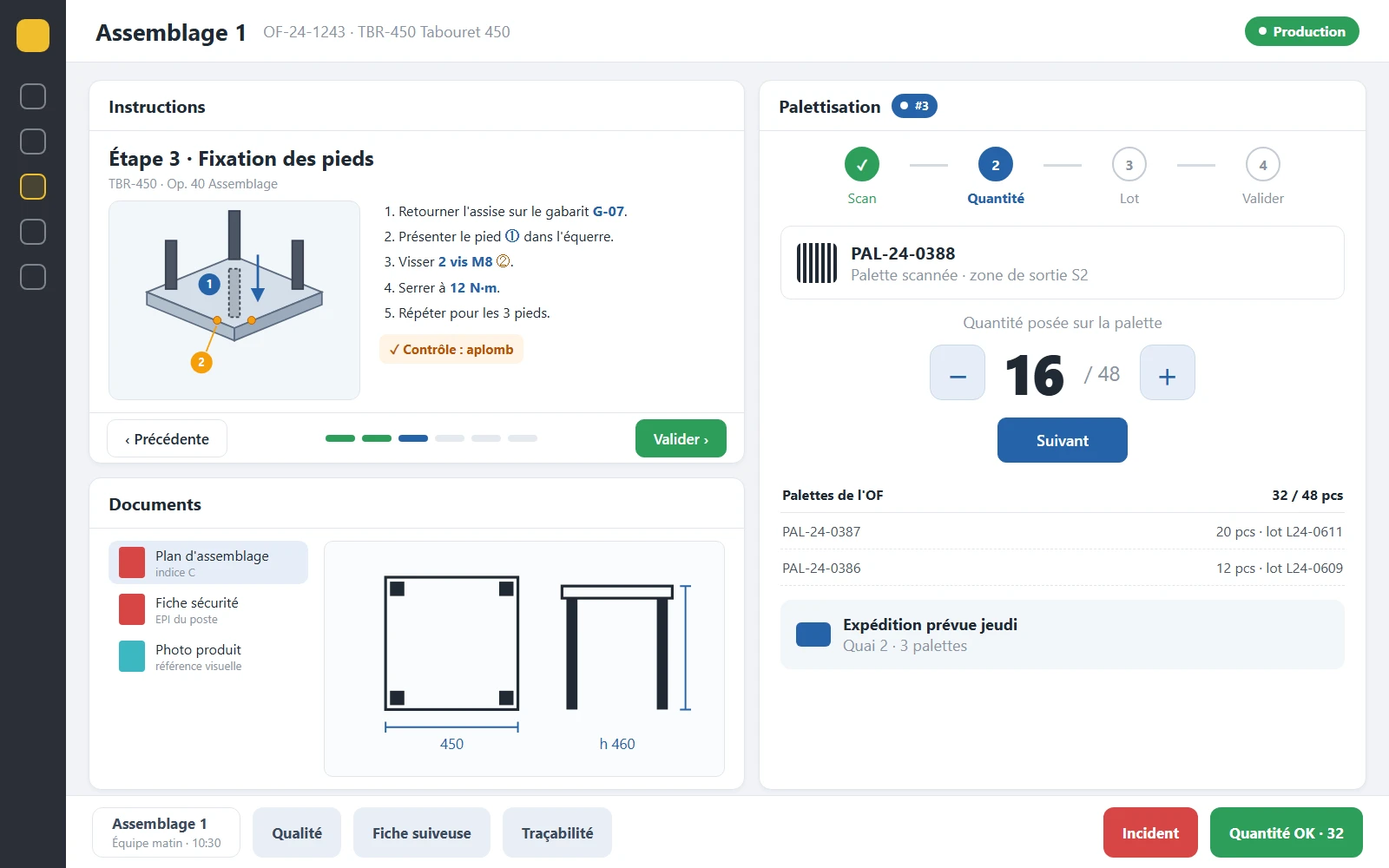Open the Plan d'assemblage document entry
The image size is (1389, 868).
click(208, 562)
